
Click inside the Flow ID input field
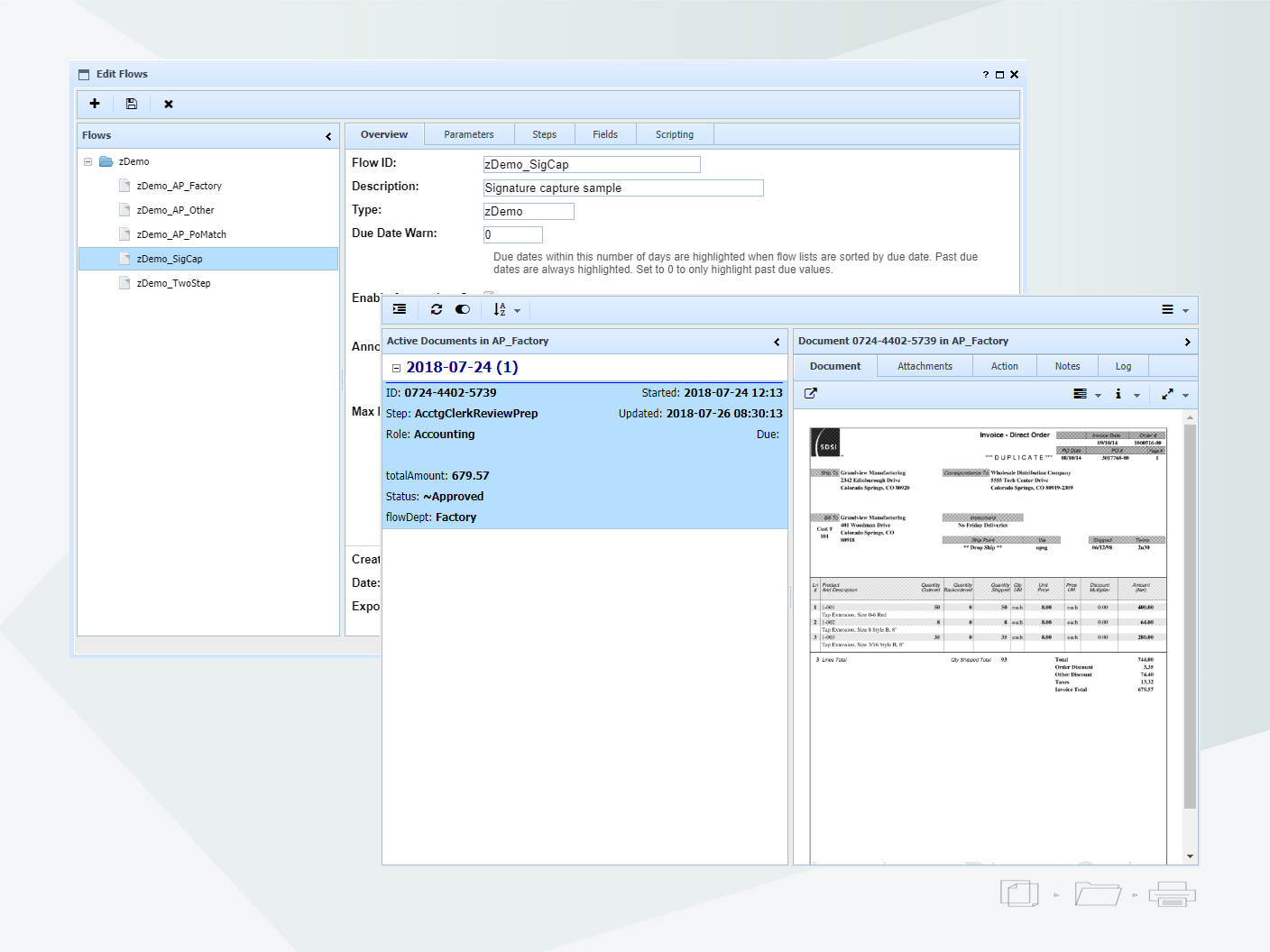point(591,164)
